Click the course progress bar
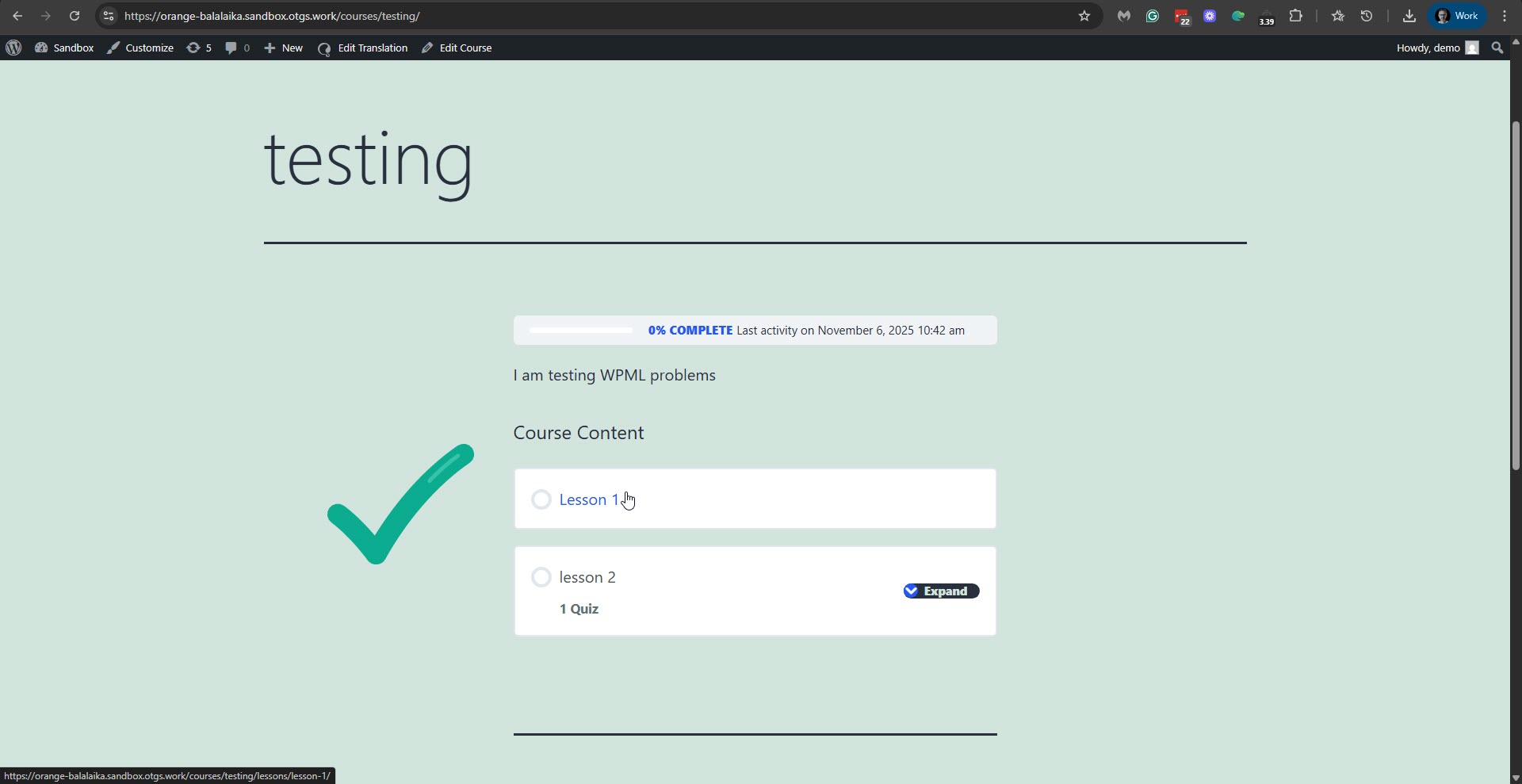The height and width of the screenshot is (784, 1522). click(581, 331)
